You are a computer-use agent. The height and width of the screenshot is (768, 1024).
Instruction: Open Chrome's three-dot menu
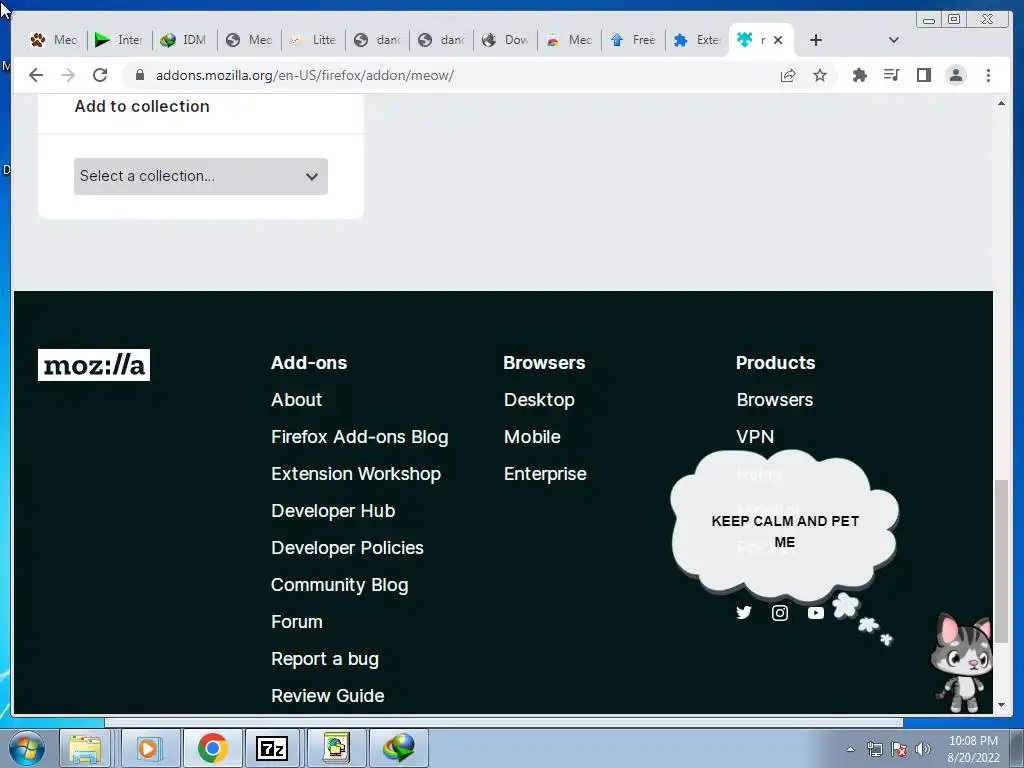988,75
